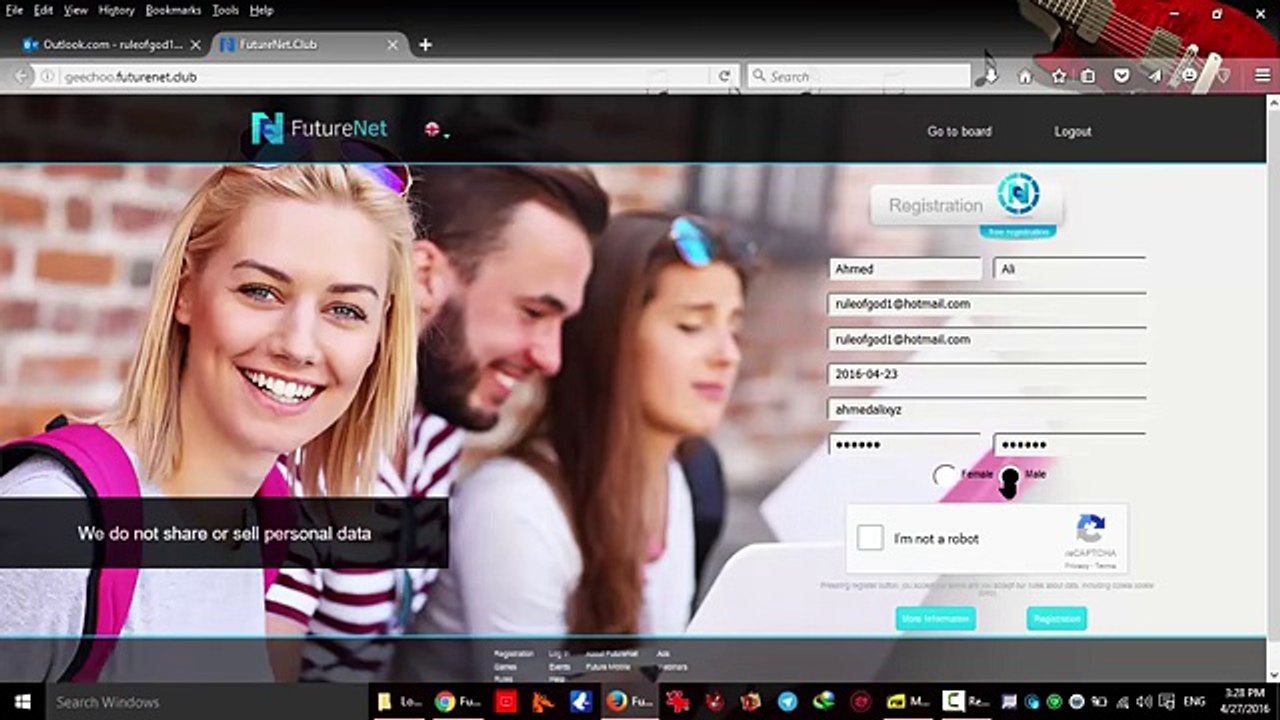Close the Outlook.com tab
The height and width of the screenshot is (720, 1280).
tap(195, 45)
